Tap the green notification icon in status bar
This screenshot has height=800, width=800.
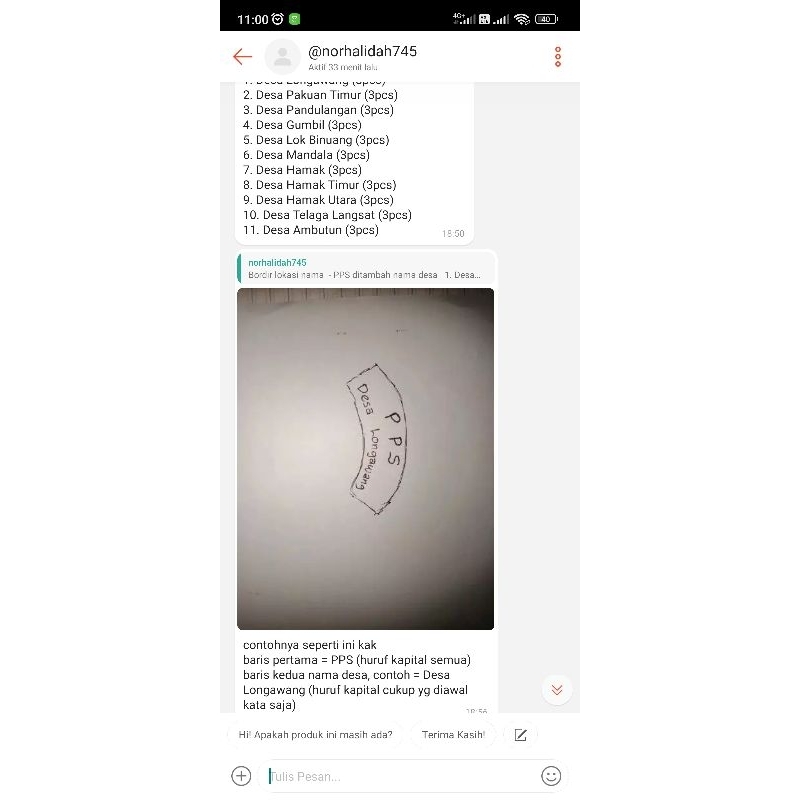(294, 19)
